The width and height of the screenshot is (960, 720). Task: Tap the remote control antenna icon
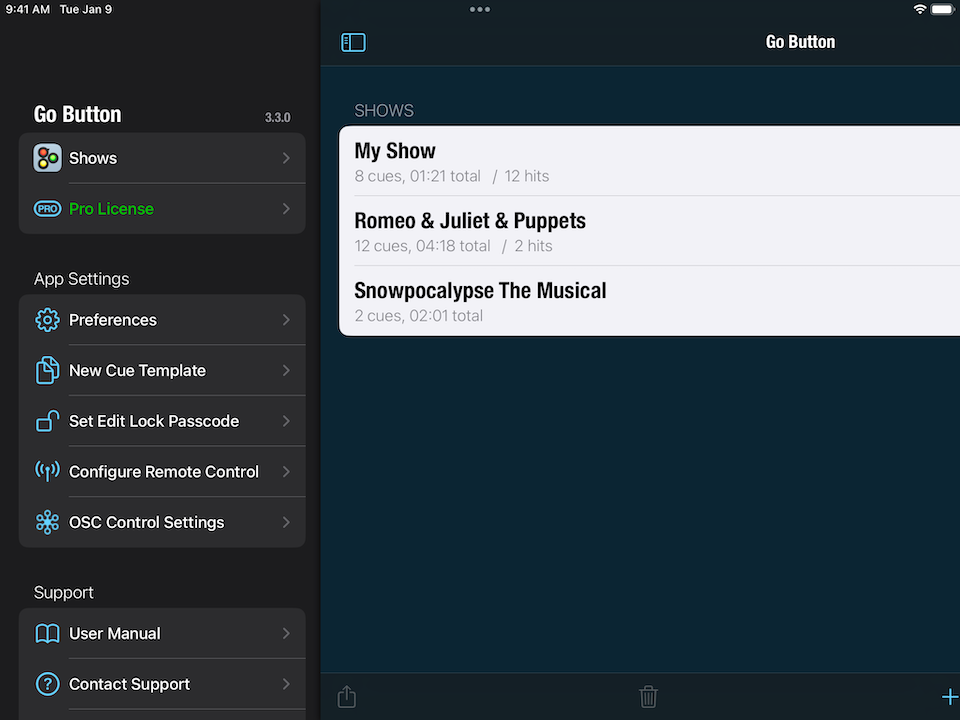point(47,472)
